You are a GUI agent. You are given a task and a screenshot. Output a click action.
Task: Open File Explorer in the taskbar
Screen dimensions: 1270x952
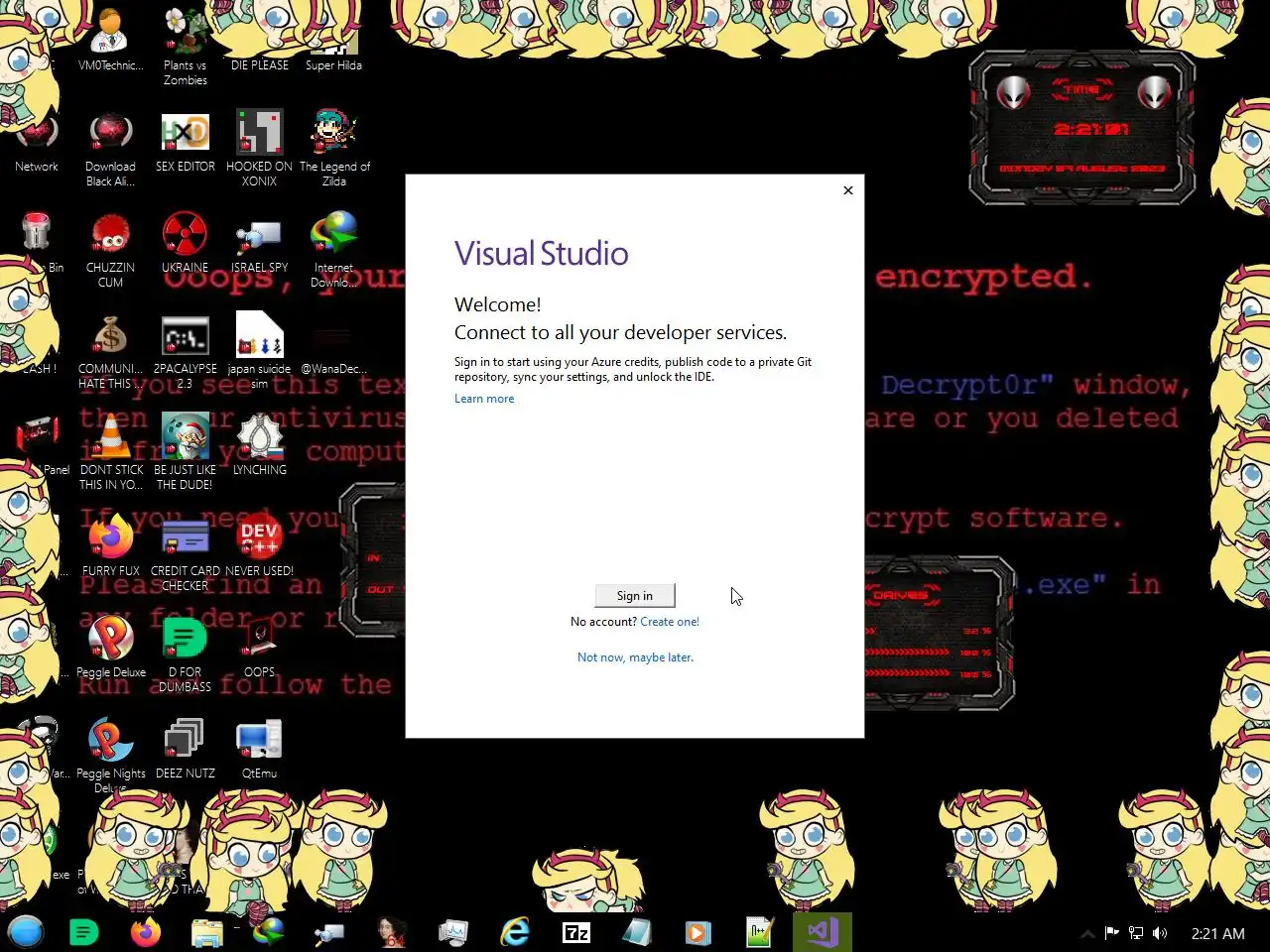pyautogui.click(x=207, y=932)
